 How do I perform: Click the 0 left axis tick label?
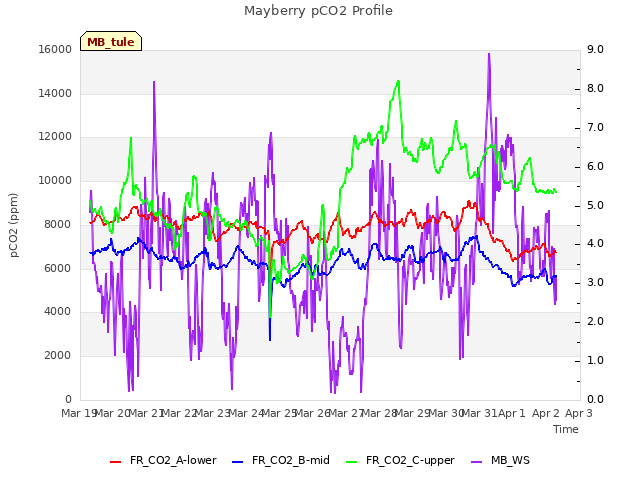point(68,399)
